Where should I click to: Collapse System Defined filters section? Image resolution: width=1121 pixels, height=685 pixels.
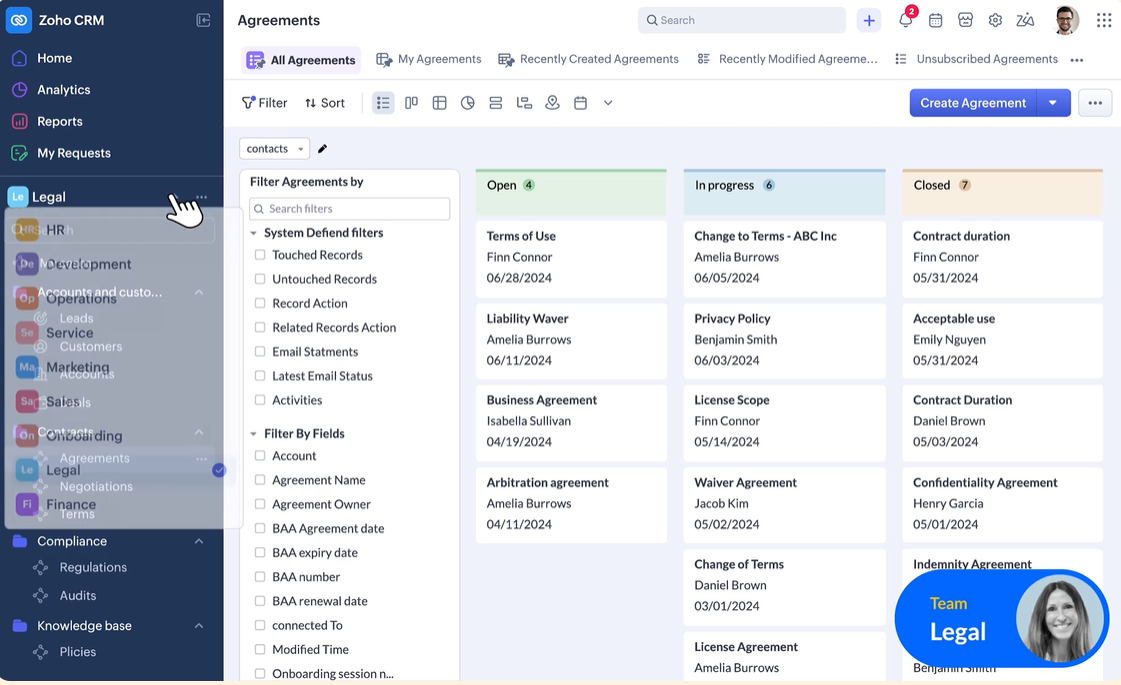[253, 233]
